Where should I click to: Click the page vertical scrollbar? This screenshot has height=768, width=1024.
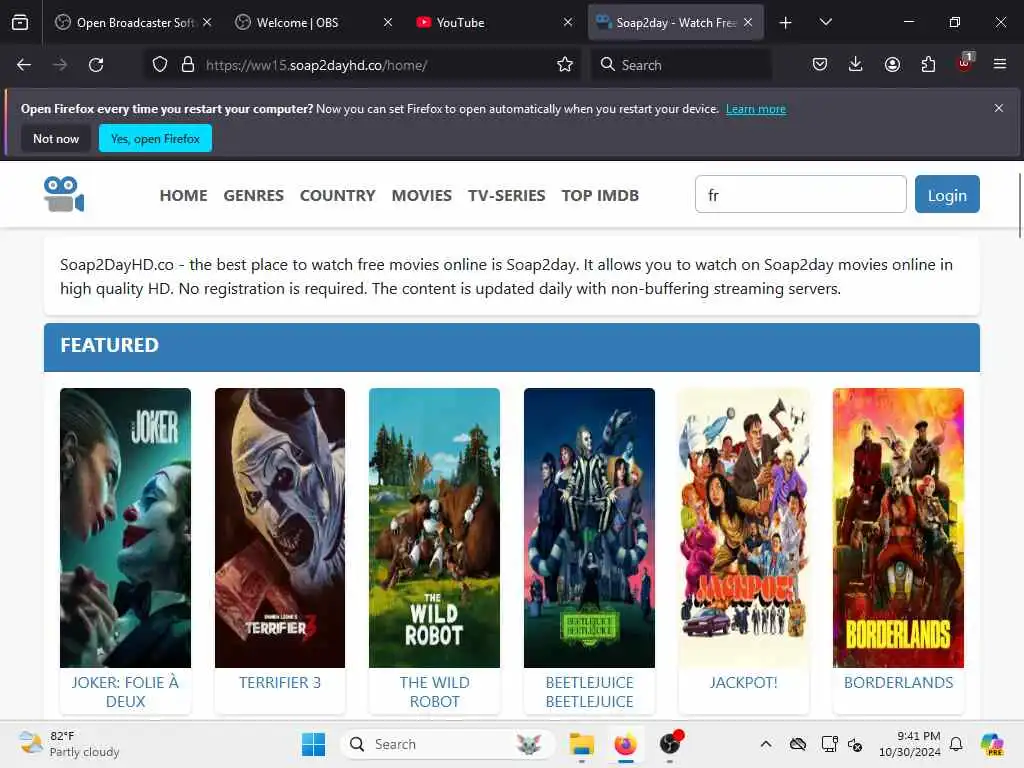coord(1019,206)
